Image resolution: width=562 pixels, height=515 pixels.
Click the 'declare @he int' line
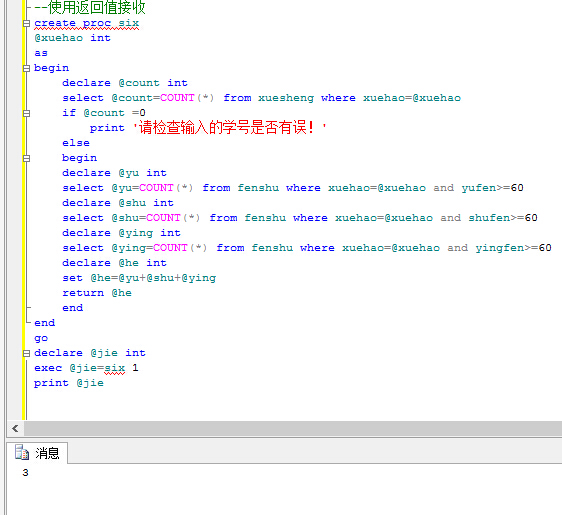(114, 263)
